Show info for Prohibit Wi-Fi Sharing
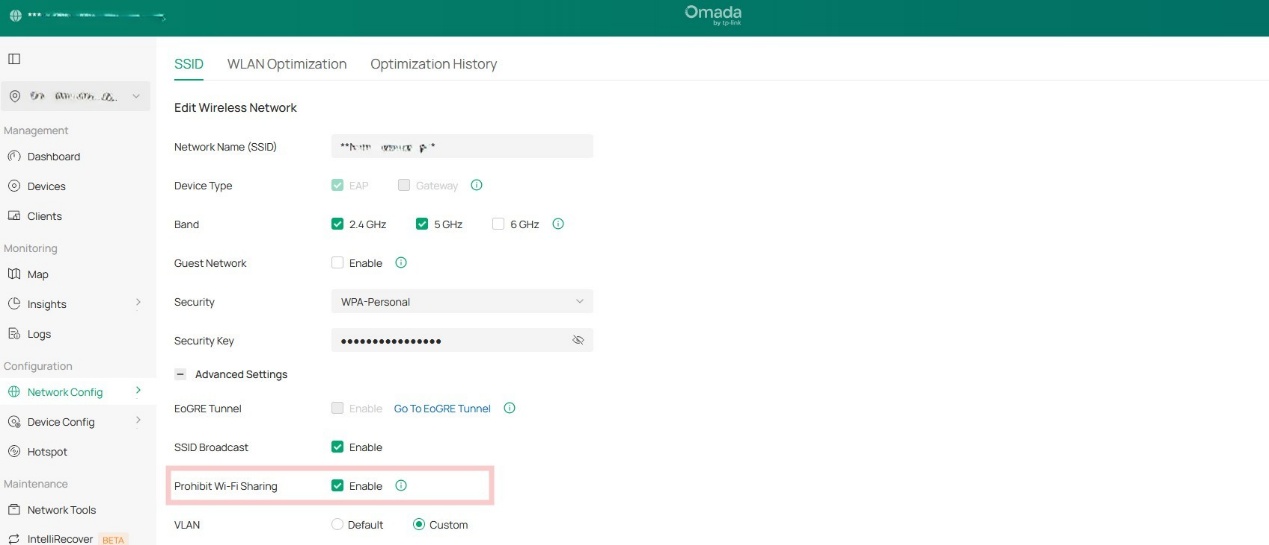The height and width of the screenshot is (545, 1269). tap(401, 486)
